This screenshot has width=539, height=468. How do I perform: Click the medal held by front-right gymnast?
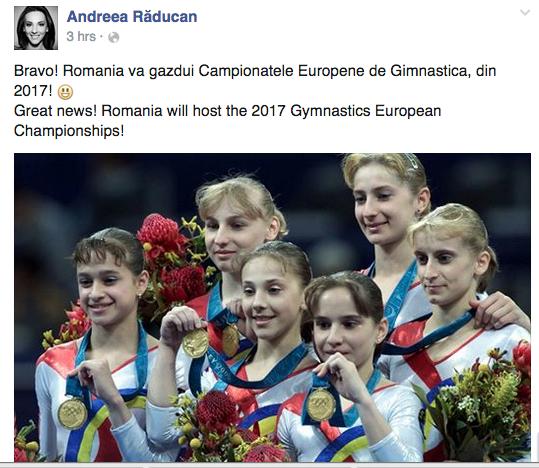[321, 404]
